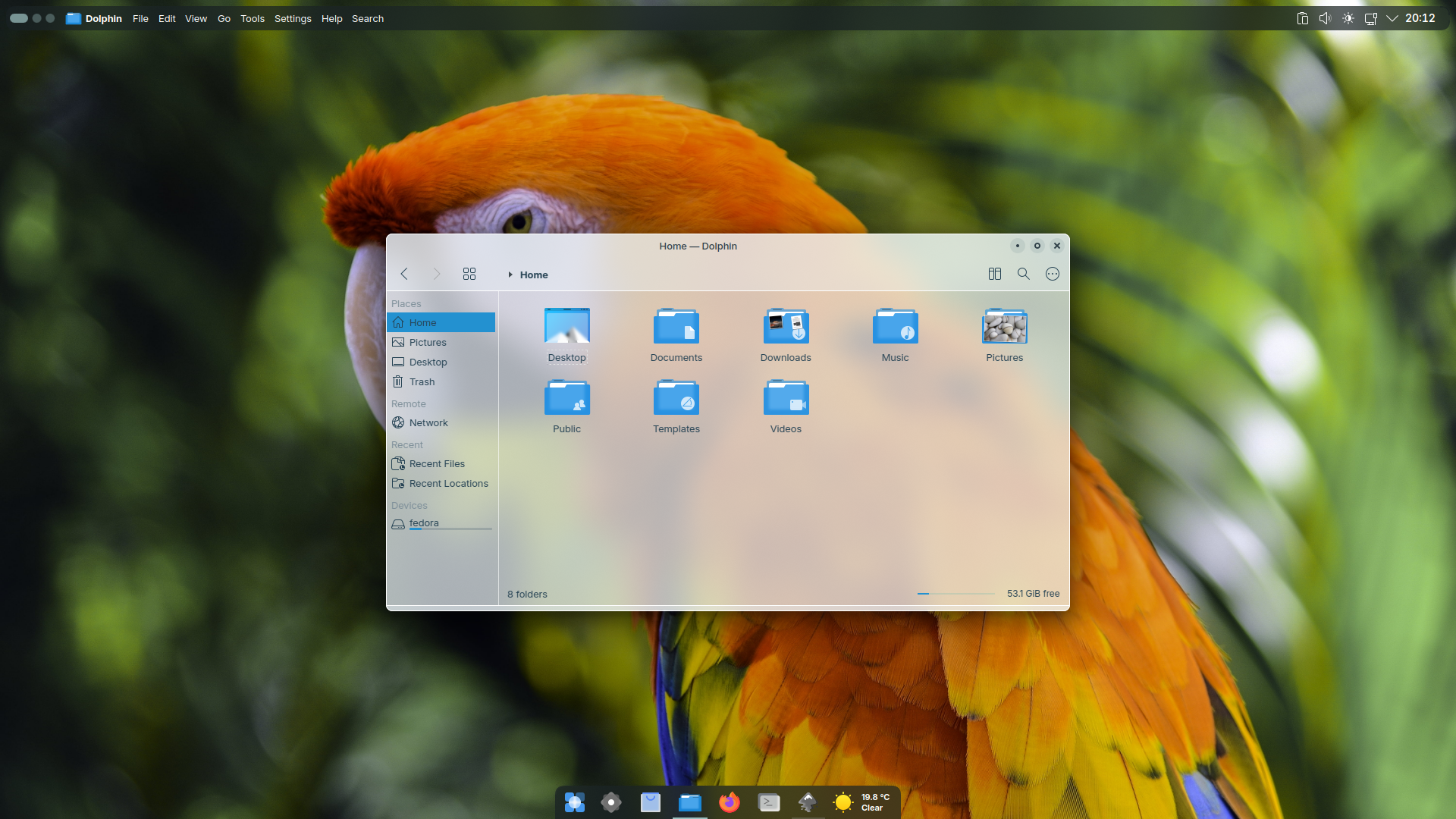Open Recent Files in sidebar
The image size is (1456, 819).
click(441, 463)
